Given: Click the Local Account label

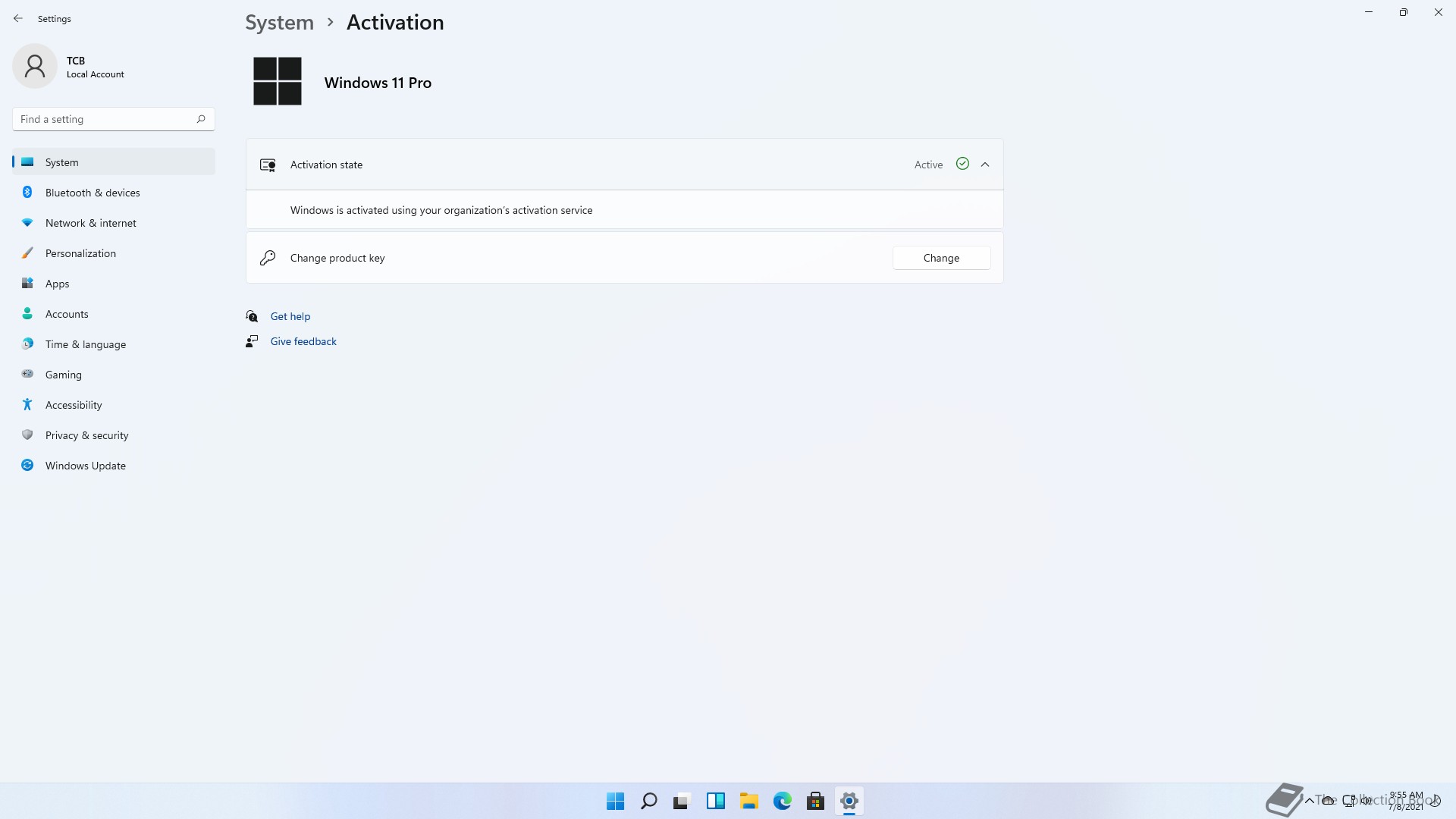Looking at the screenshot, I should click(x=96, y=74).
